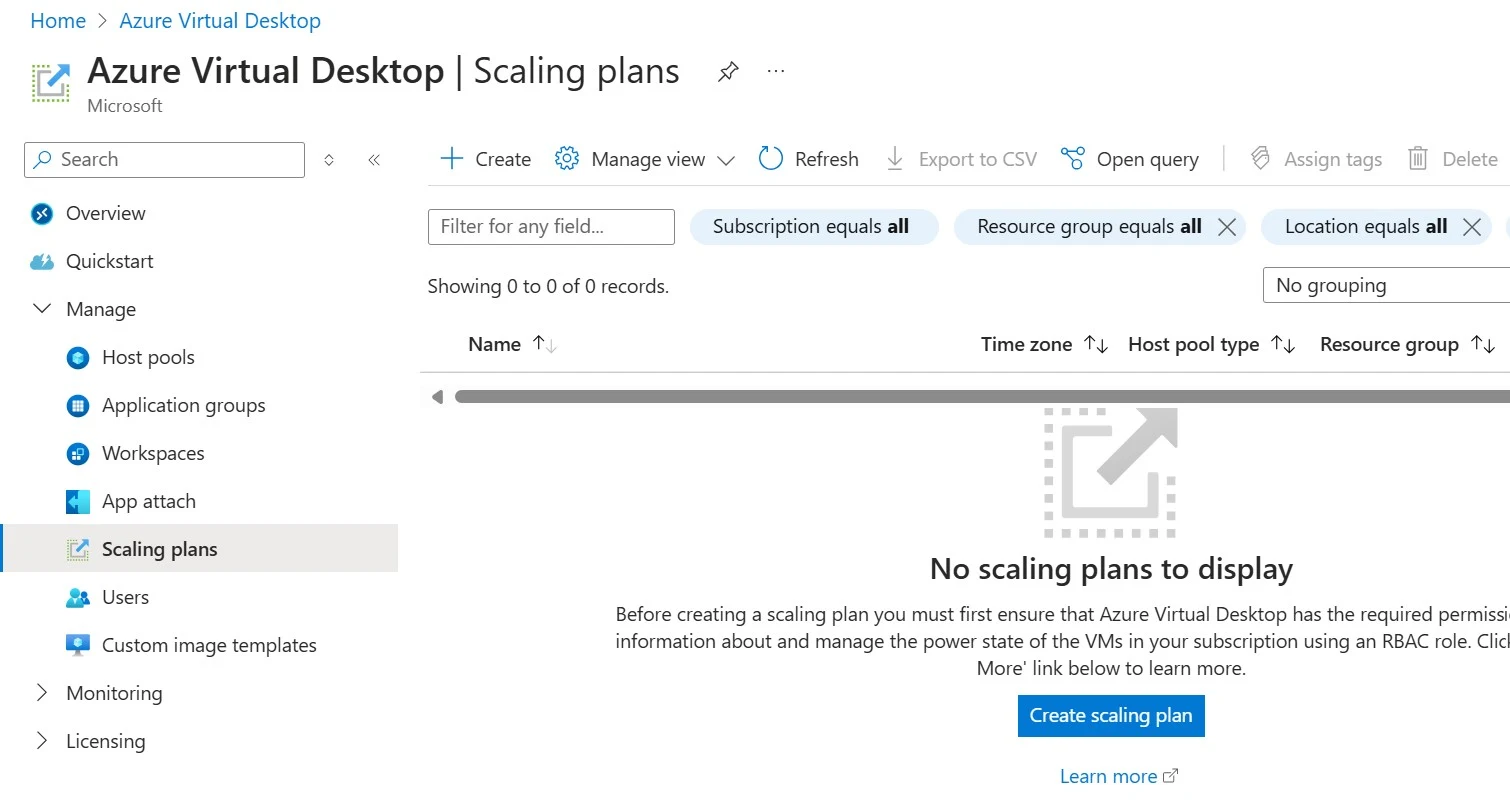This screenshot has height=805, width=1510.
Task: Go to App attach
Action: [148, 501]
